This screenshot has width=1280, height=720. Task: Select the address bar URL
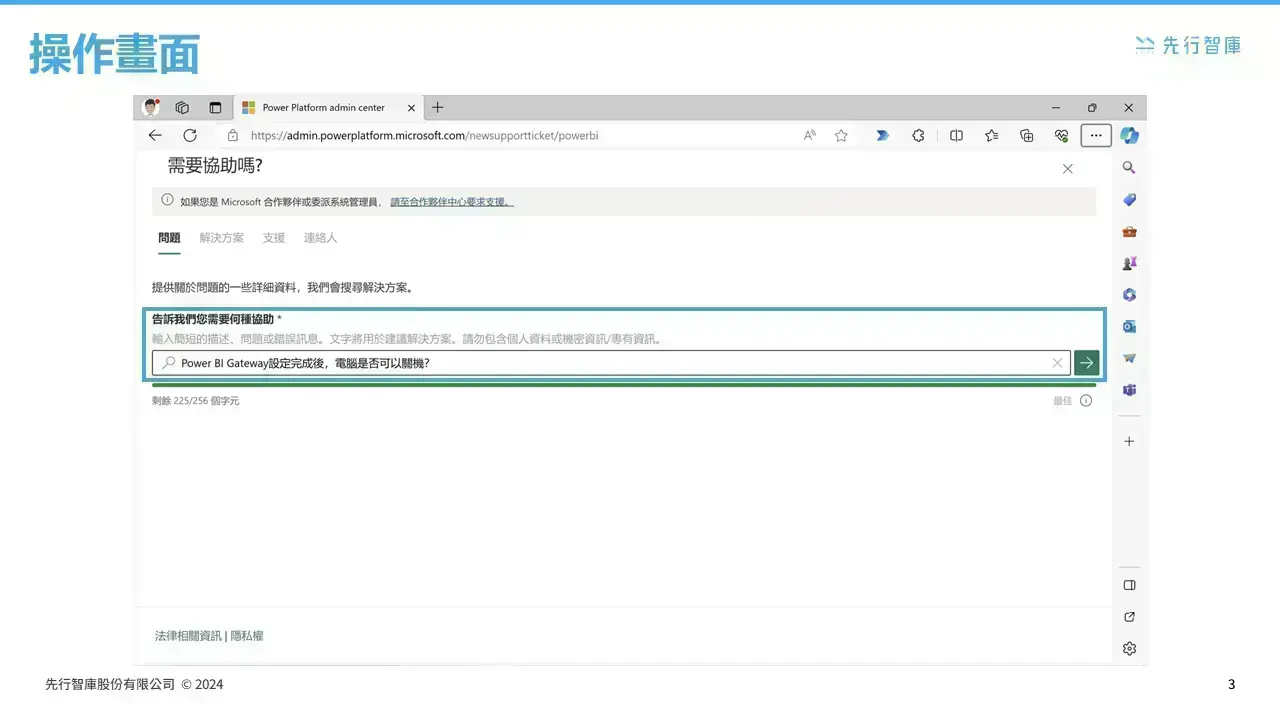point(424,136)
